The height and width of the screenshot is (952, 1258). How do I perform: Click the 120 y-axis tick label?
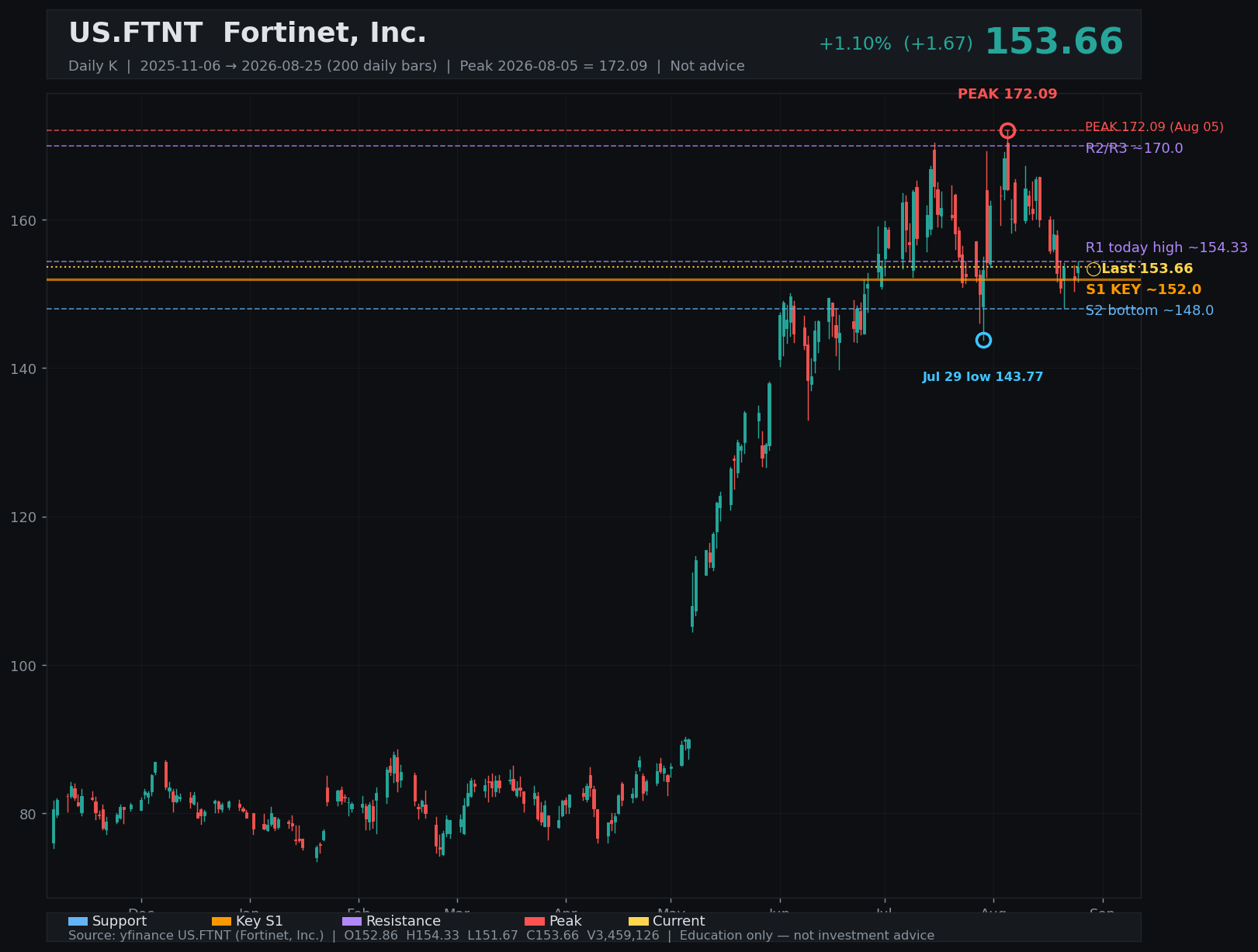coord(23,517)
